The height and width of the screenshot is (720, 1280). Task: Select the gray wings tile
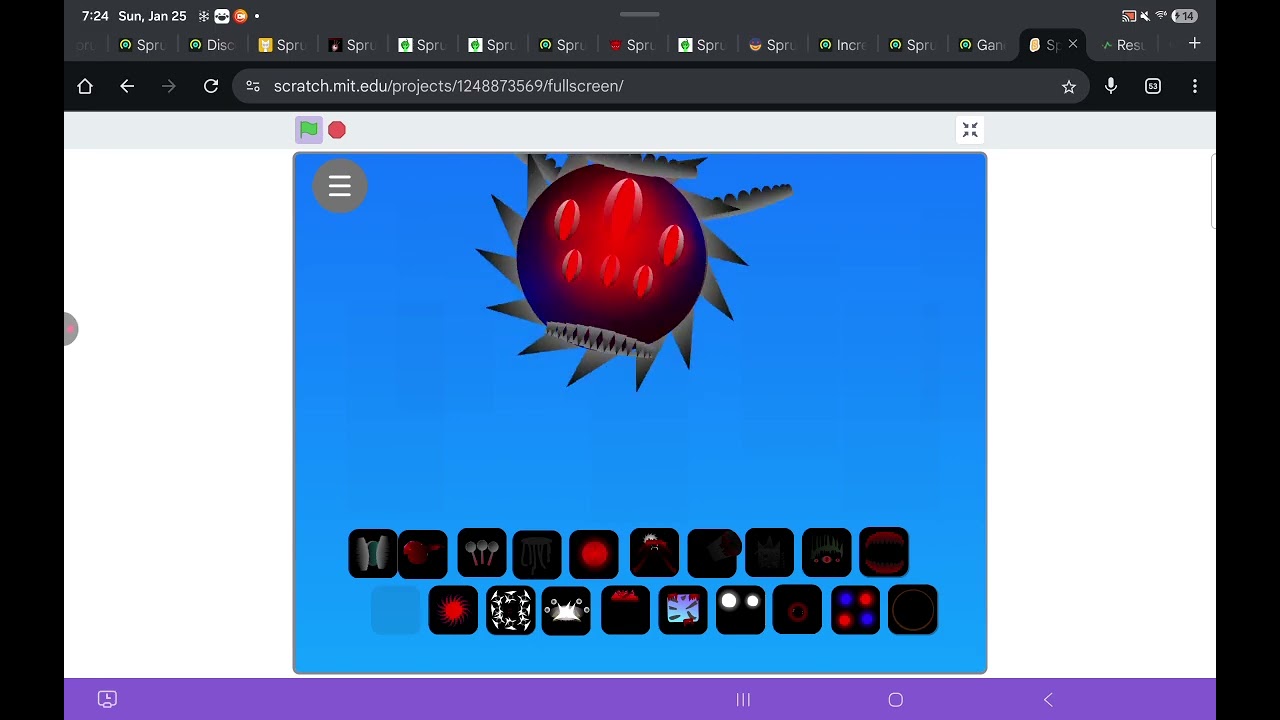click(x=372, y=553)
